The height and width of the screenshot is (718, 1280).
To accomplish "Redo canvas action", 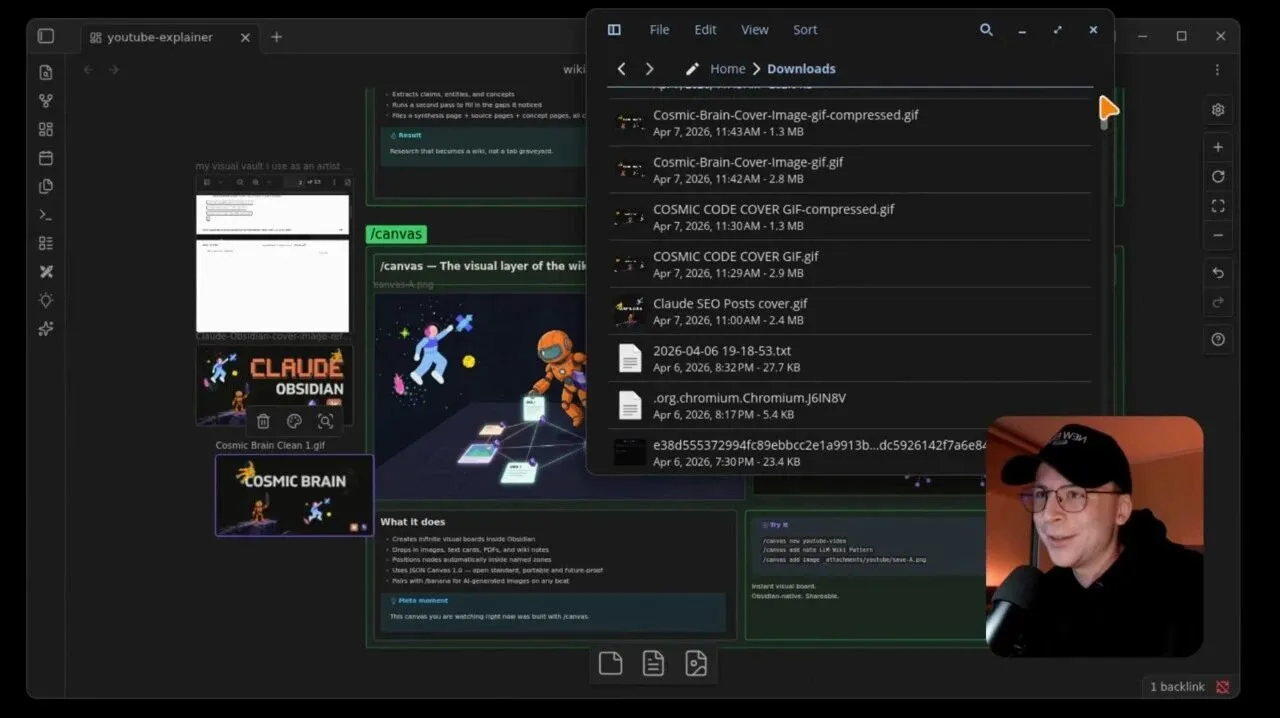I will click(1218, 302).
